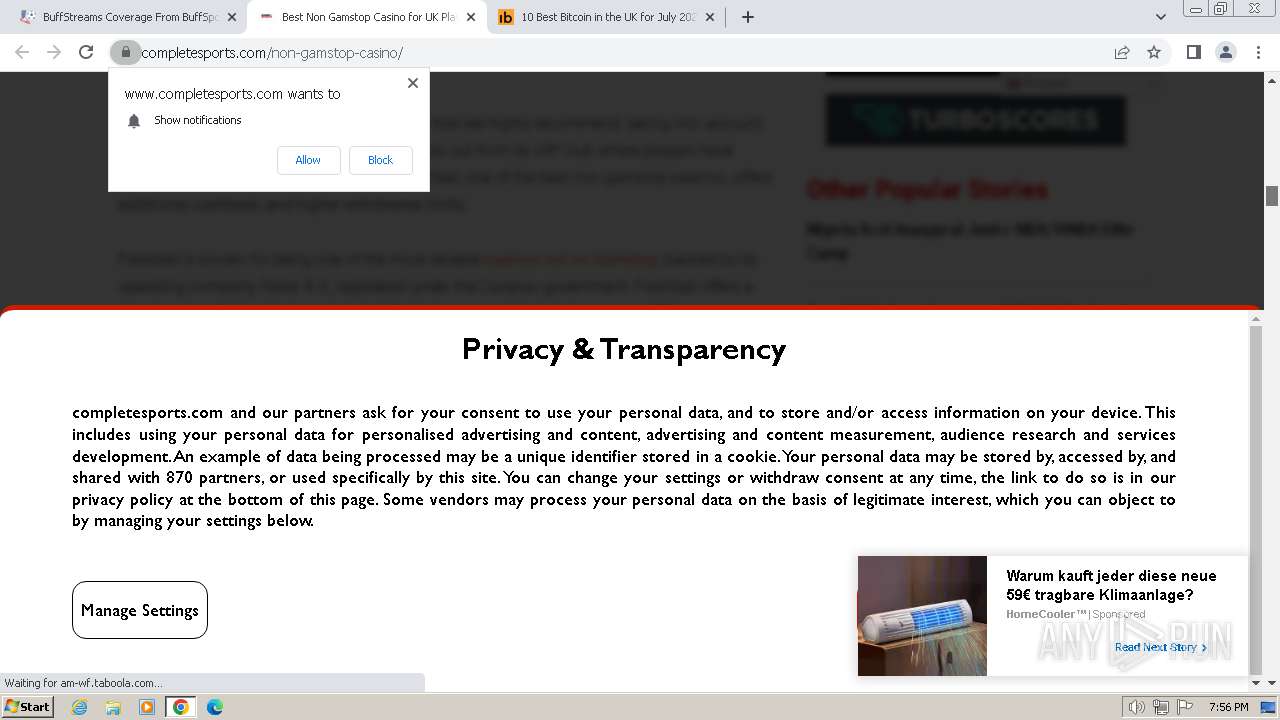This screenshot has height=720, width=1280.
Task: Reload the current page
Action: (x=86, y=52)
